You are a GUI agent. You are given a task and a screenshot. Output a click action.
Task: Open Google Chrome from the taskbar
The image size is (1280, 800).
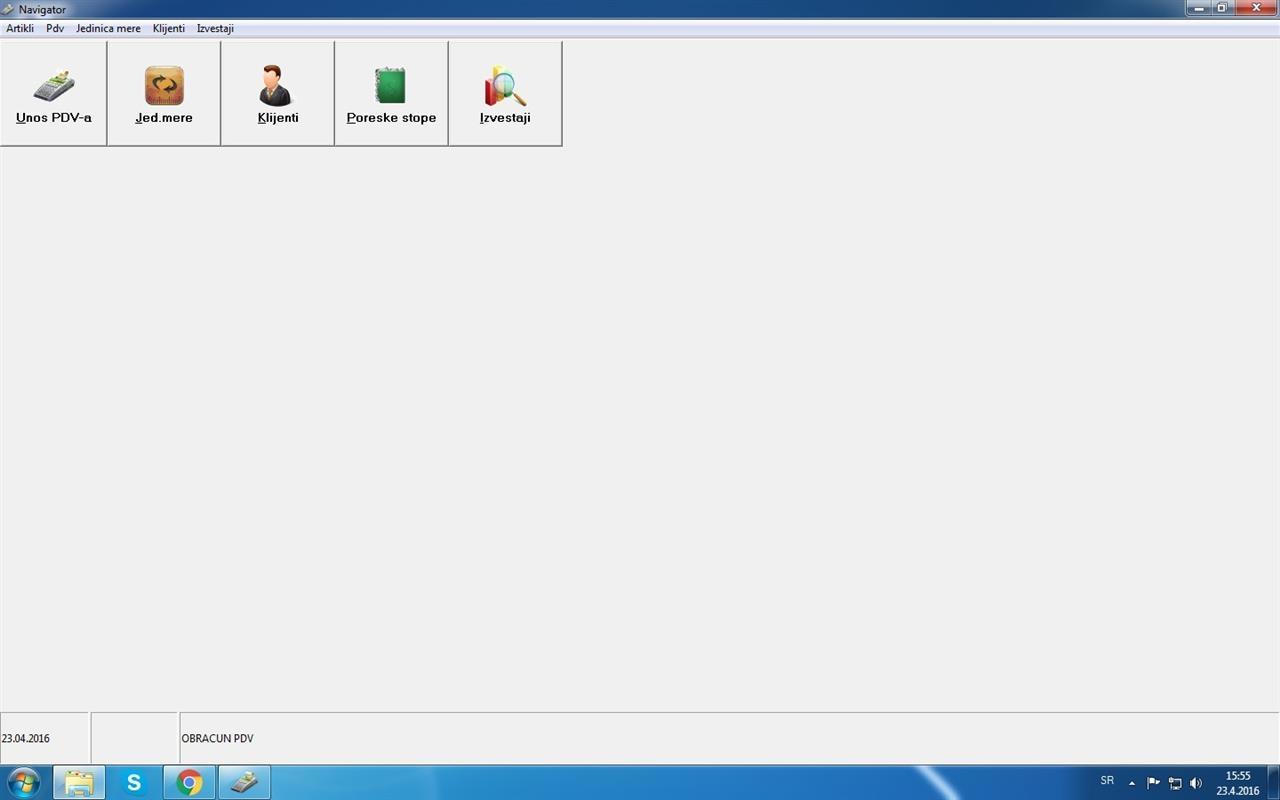click(x=189, y=783)
